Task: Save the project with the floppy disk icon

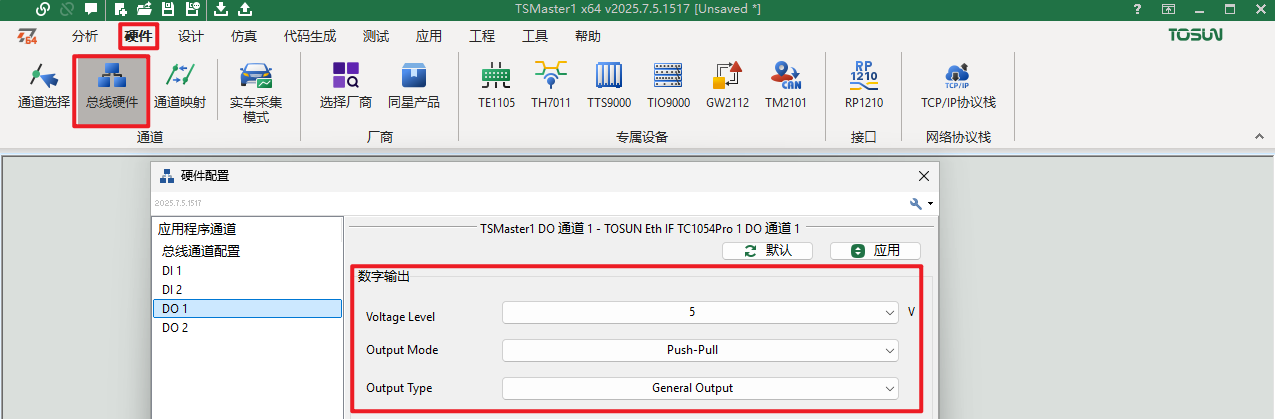Action: click(x=167, y=9)
